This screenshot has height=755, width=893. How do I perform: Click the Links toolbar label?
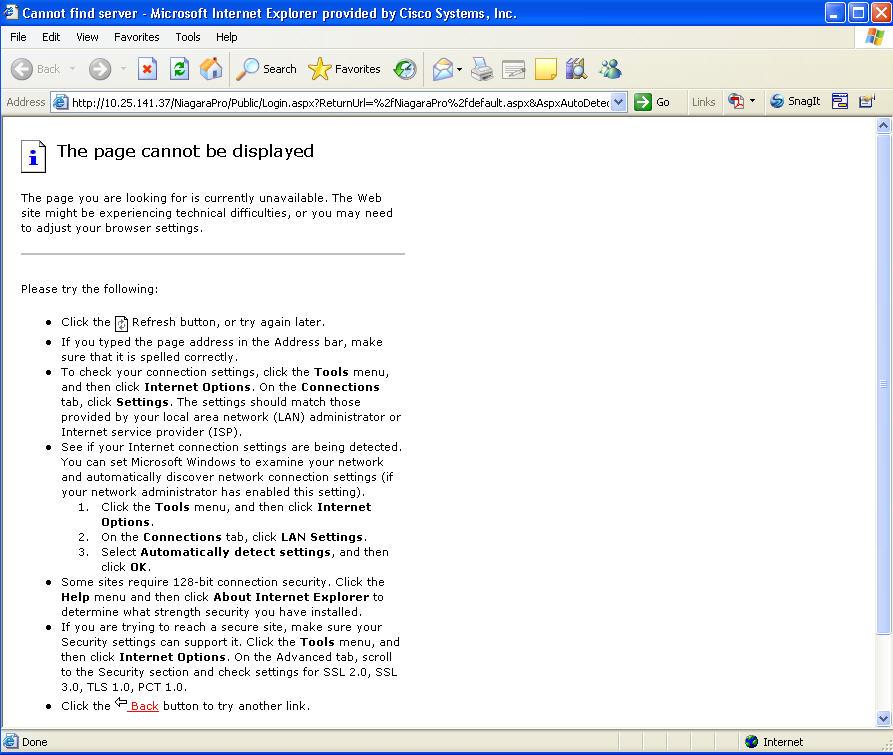pos(703,102)
